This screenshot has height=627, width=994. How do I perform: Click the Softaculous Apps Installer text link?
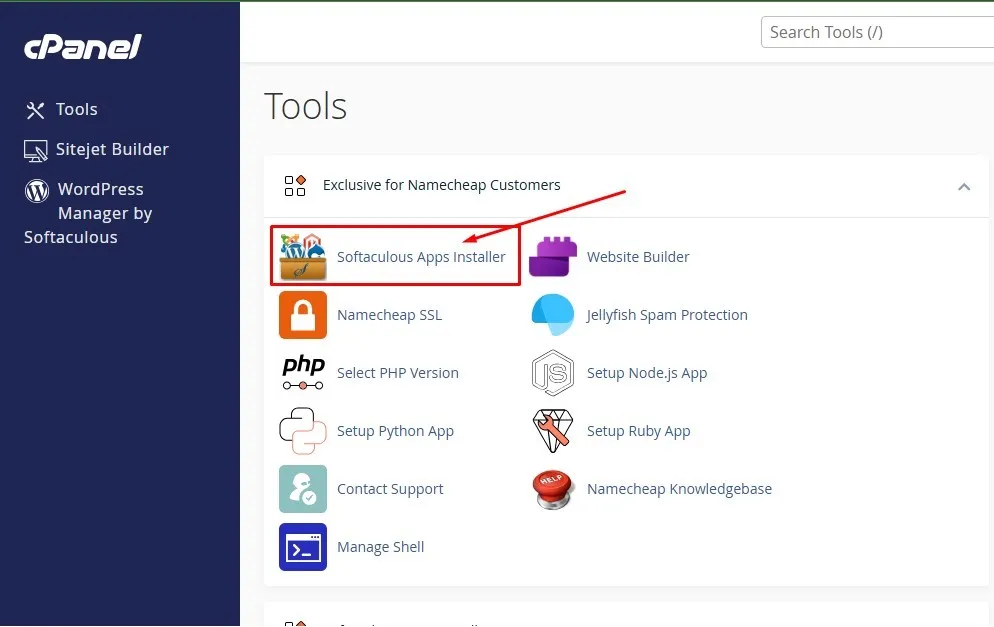(x=422, y=256)
